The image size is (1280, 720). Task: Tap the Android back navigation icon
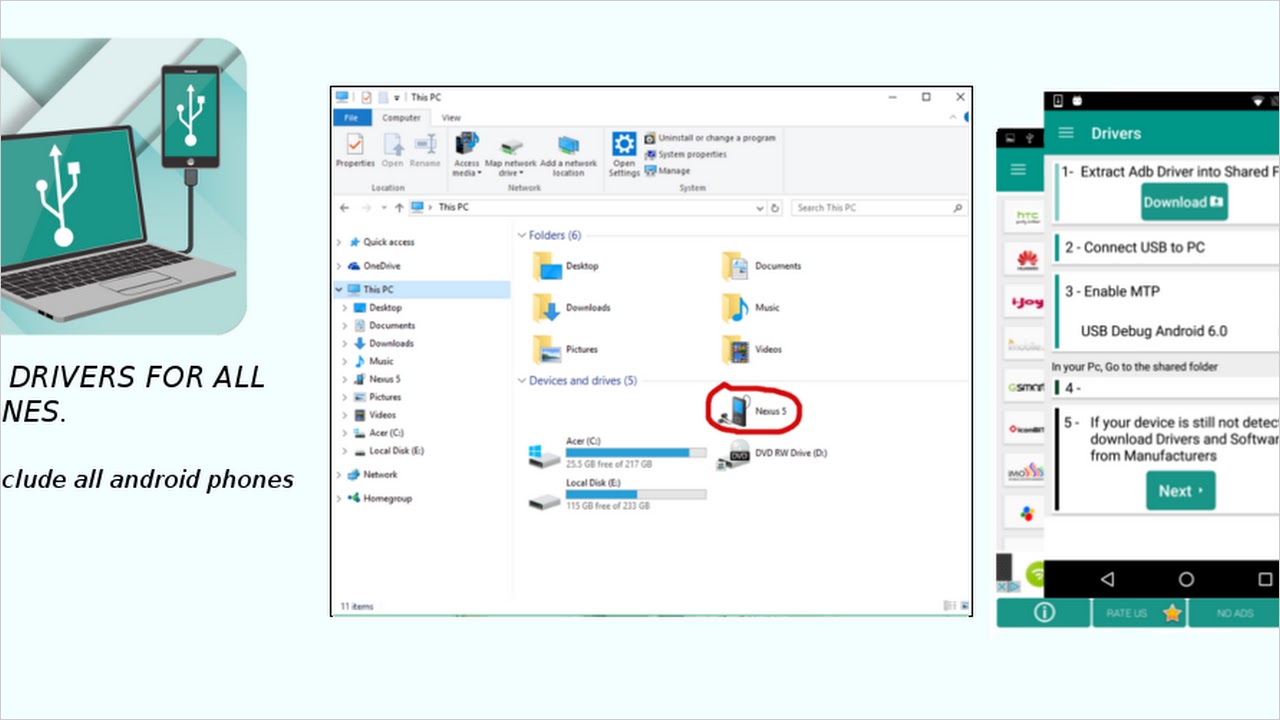tap(1107, 579)
